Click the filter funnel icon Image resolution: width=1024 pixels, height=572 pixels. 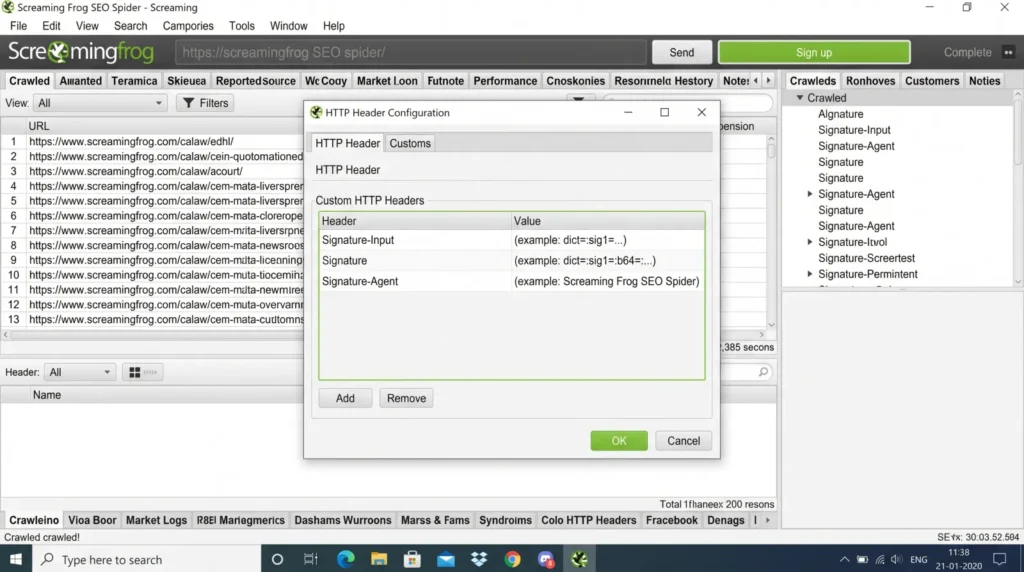(x=189, y=103)
